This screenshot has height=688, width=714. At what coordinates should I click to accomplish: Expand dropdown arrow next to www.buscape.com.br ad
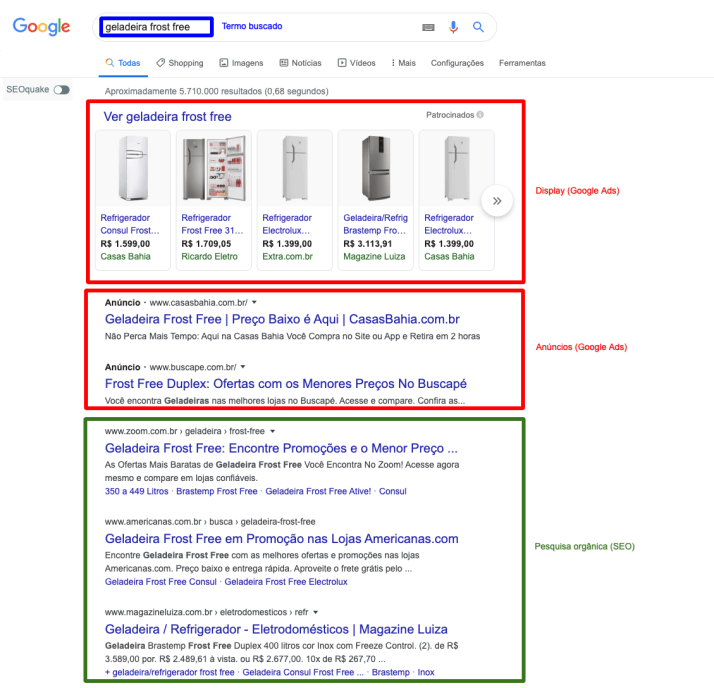243,367
